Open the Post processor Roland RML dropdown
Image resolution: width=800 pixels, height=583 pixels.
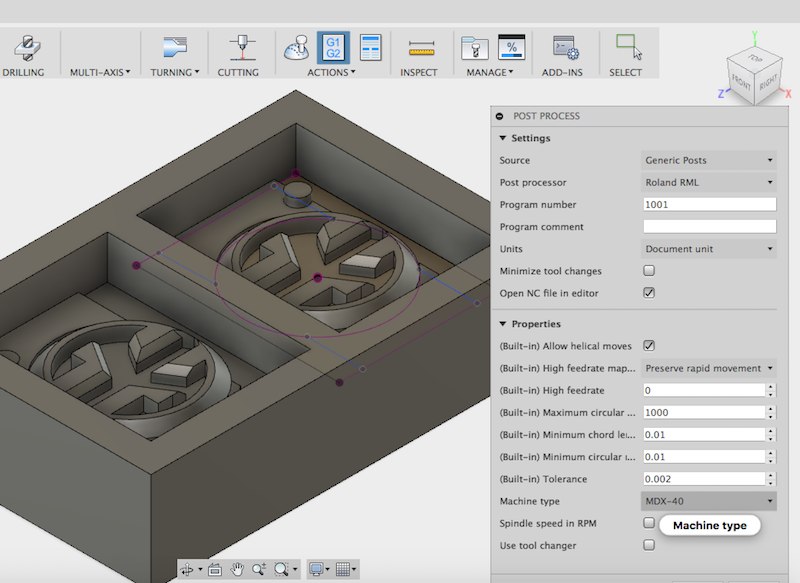click(x=709, y=182)
